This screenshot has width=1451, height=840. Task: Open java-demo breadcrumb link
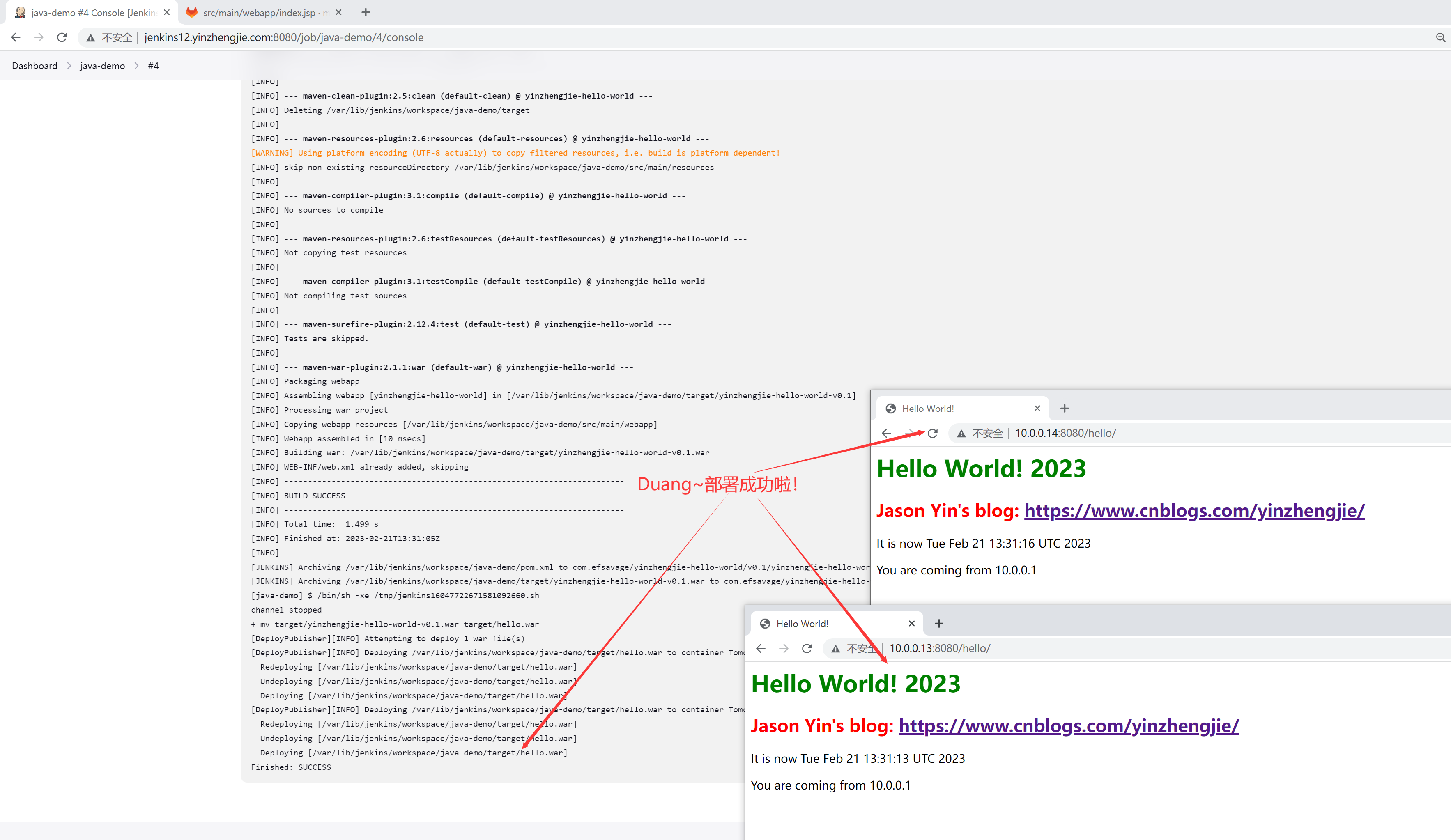(102, 66)
